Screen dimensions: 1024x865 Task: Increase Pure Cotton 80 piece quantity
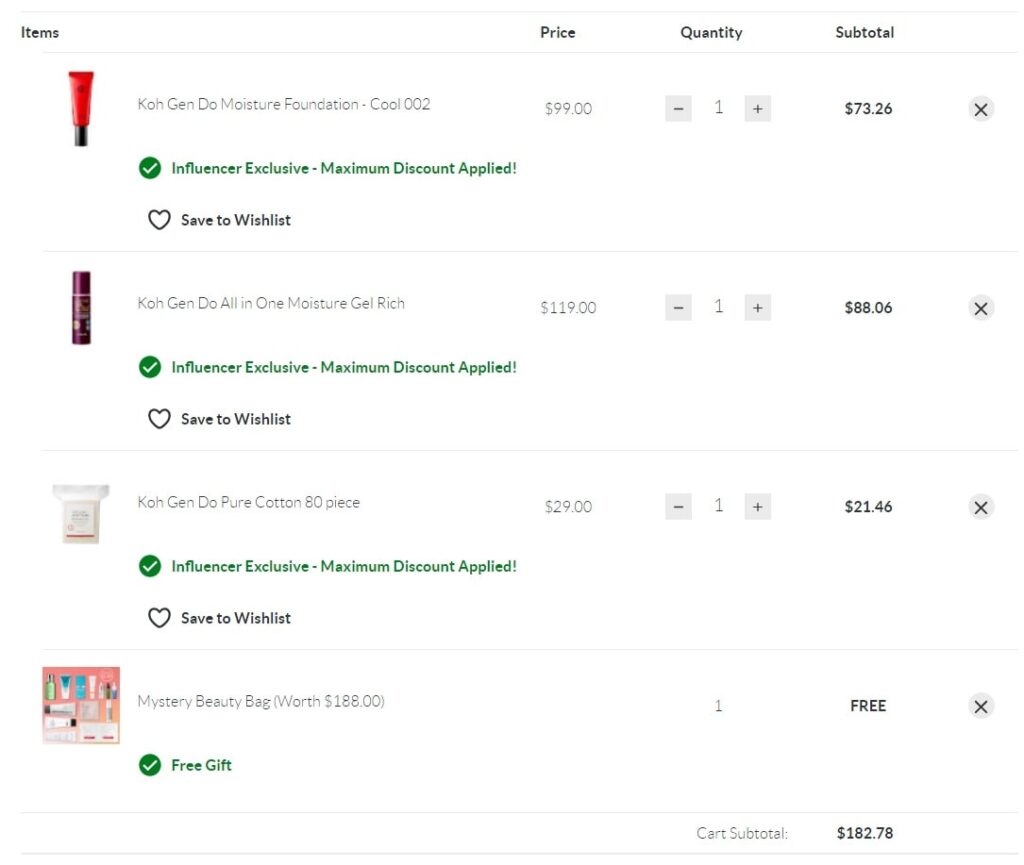pyautogui.click(x=757, y=507)
